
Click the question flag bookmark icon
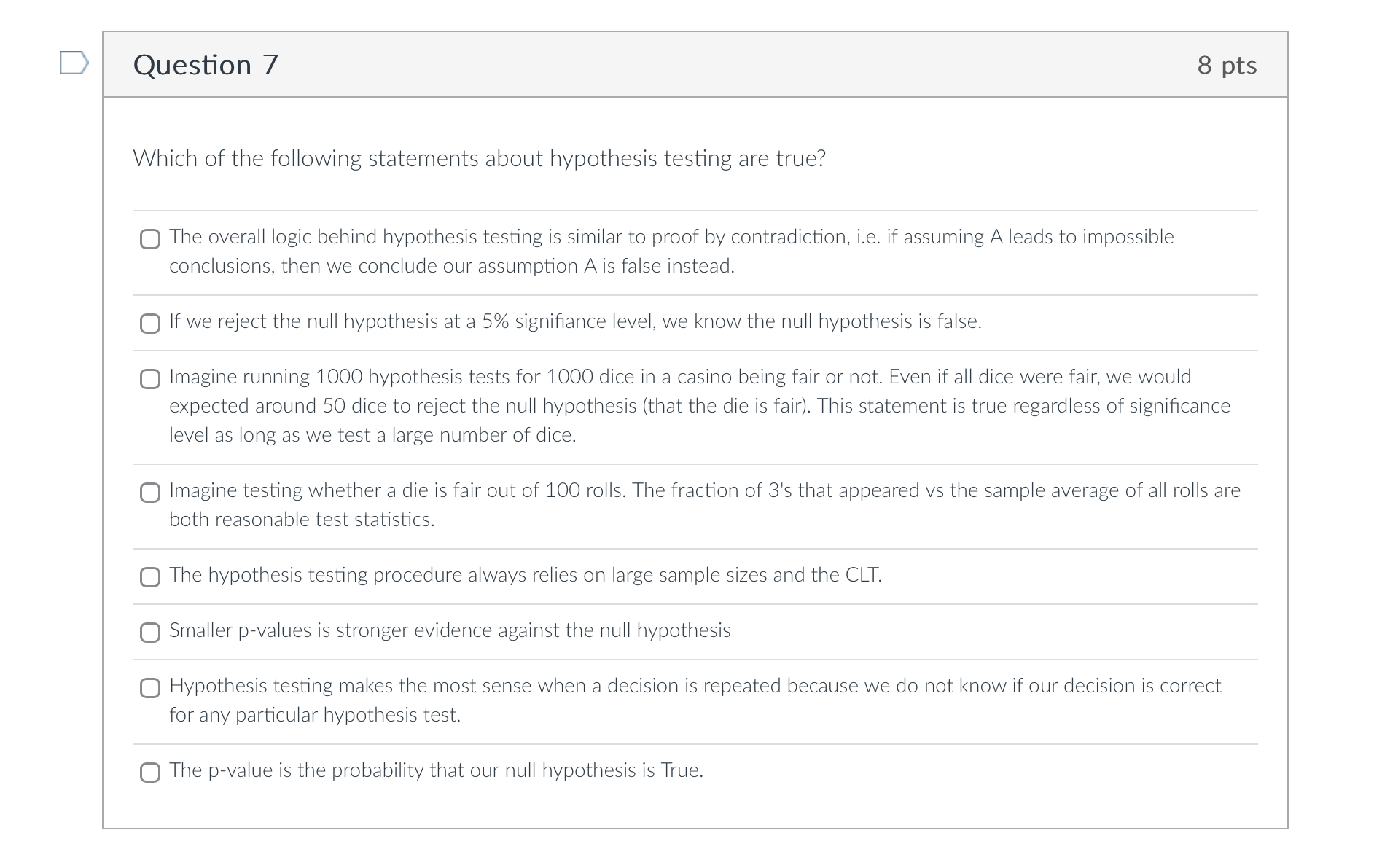pos(74,64)
